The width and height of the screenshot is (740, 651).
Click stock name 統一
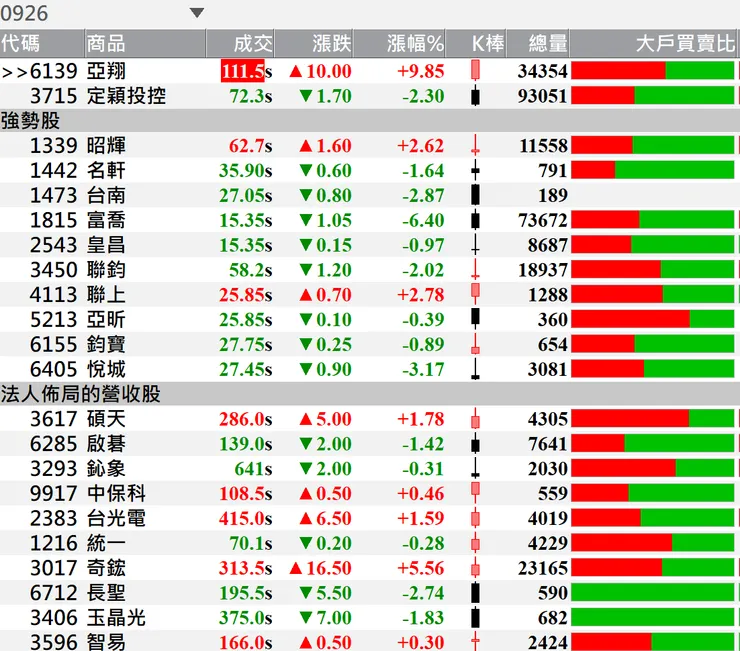(106, 543)
